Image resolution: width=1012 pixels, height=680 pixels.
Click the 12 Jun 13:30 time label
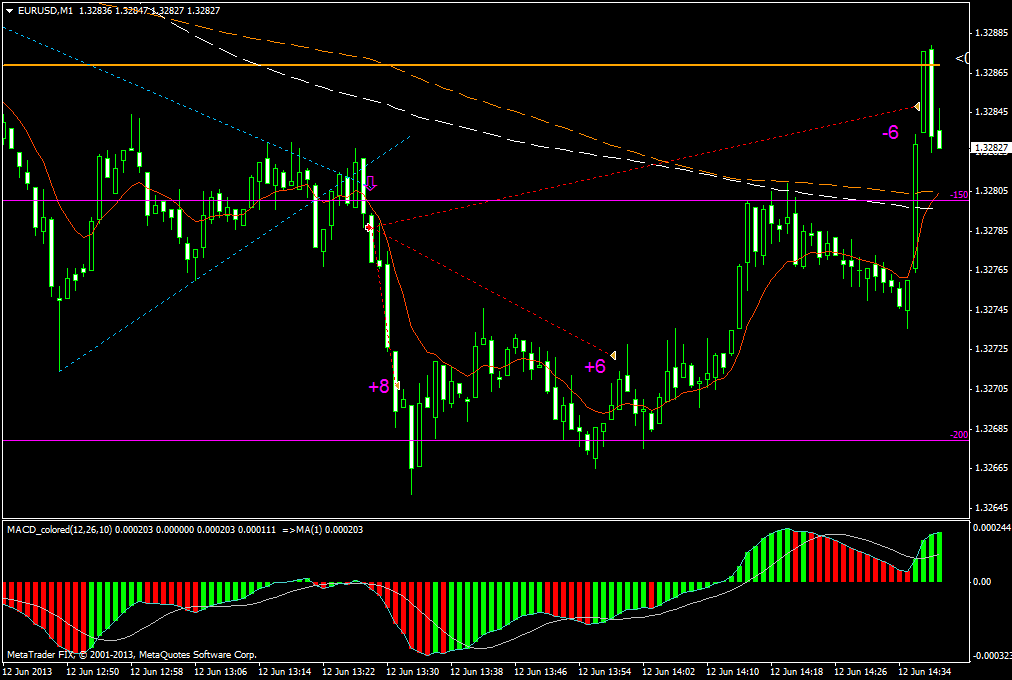click(412, 672)
